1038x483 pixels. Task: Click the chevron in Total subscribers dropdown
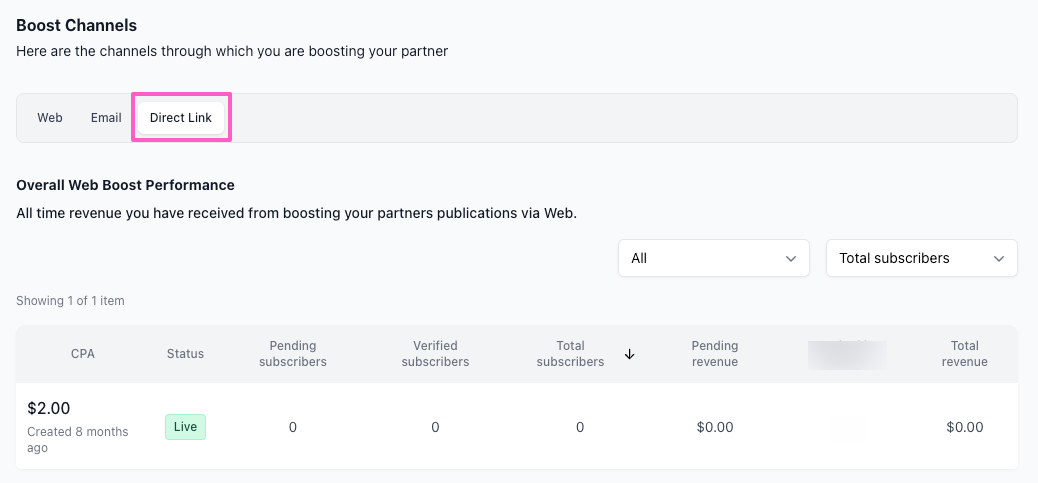pyautogui.click(x=999, y=259)
